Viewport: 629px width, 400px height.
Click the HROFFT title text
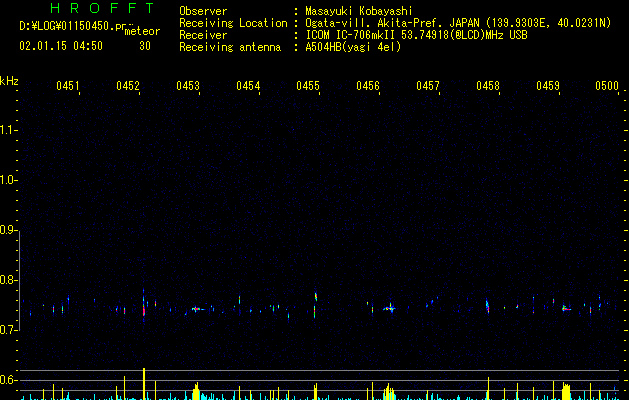click(x=102, y=8)
